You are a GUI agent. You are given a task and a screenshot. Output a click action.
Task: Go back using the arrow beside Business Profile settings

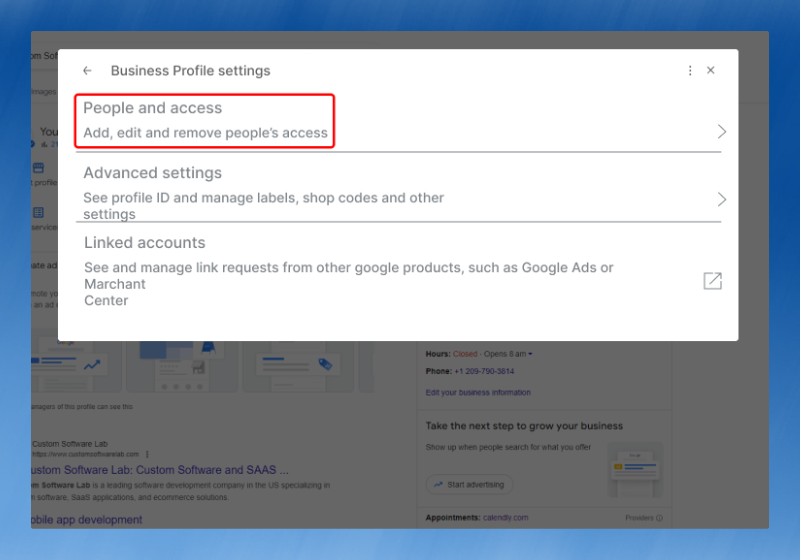(87, 70)
